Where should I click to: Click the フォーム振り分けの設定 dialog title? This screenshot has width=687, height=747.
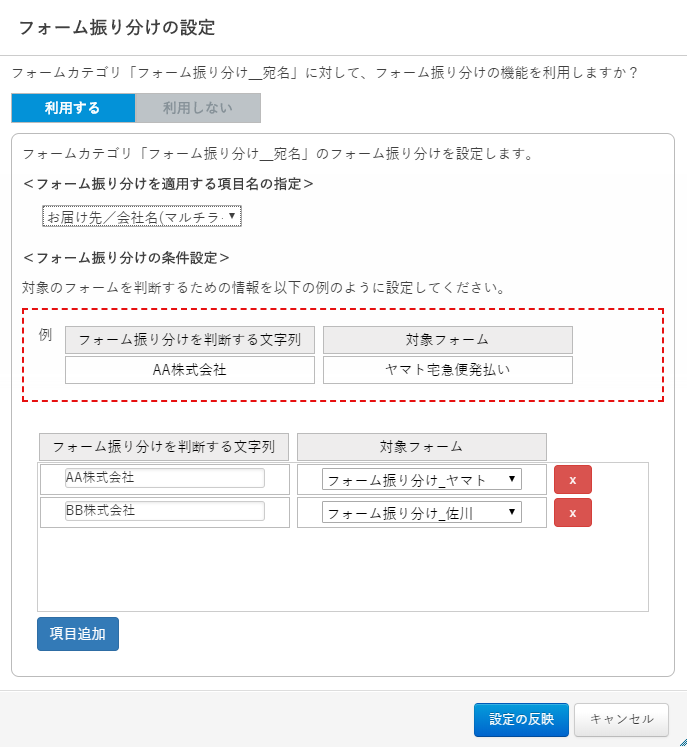(x=117, y=28)
